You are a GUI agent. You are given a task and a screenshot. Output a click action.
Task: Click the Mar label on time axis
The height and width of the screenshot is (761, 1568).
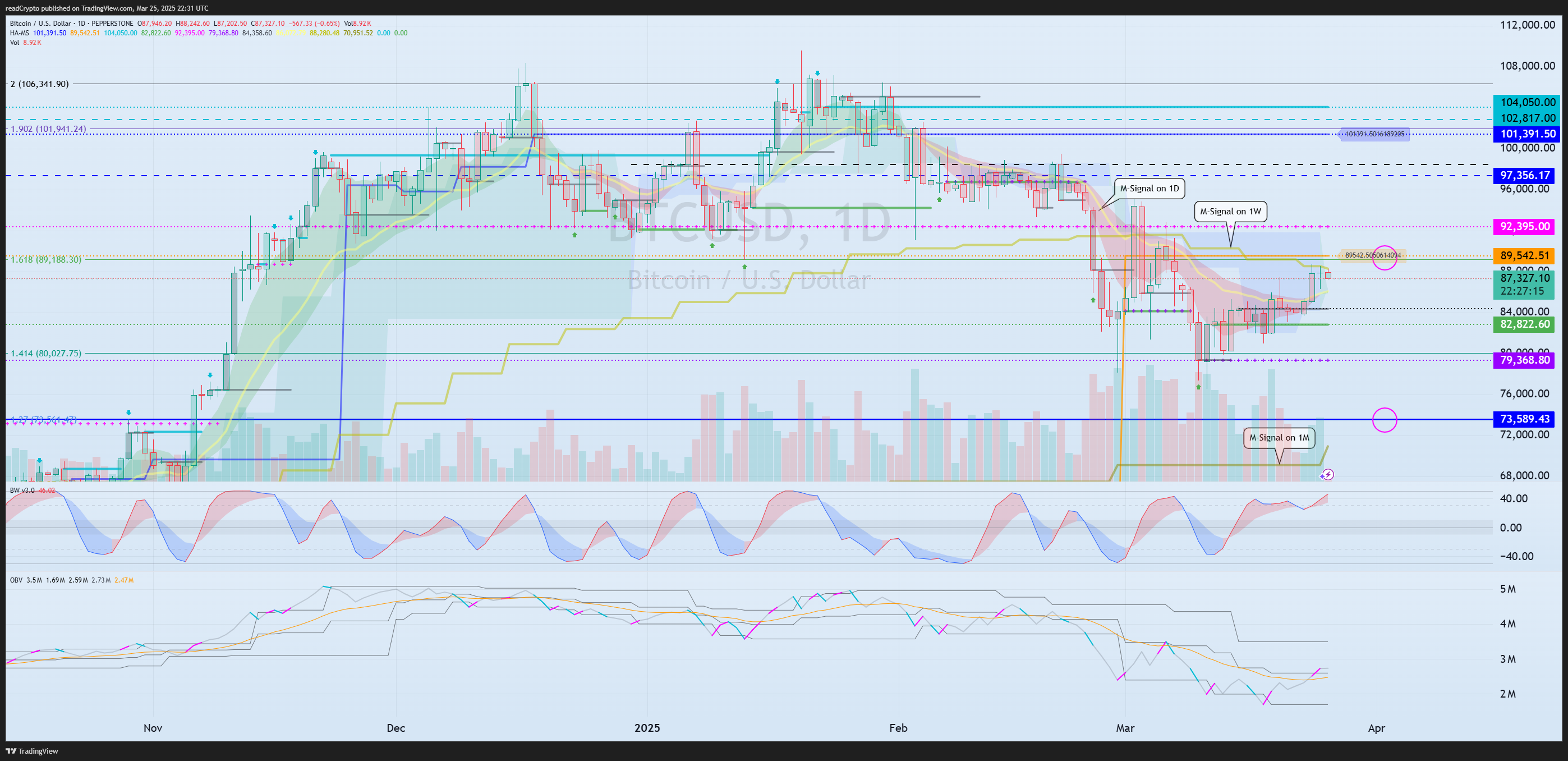[x=1125, y=728]
